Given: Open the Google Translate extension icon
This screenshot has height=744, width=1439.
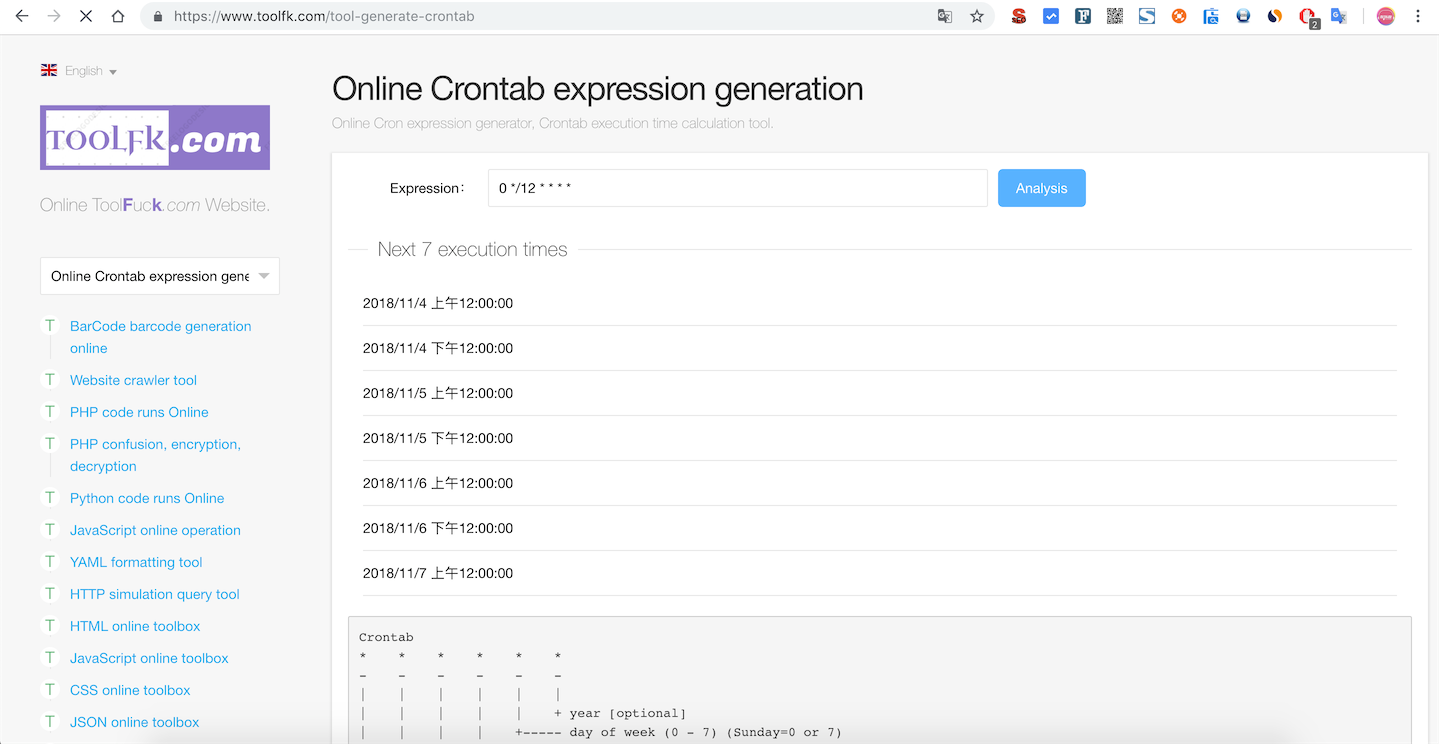Looking at the screenshot, I should (x=1339, y=15).
